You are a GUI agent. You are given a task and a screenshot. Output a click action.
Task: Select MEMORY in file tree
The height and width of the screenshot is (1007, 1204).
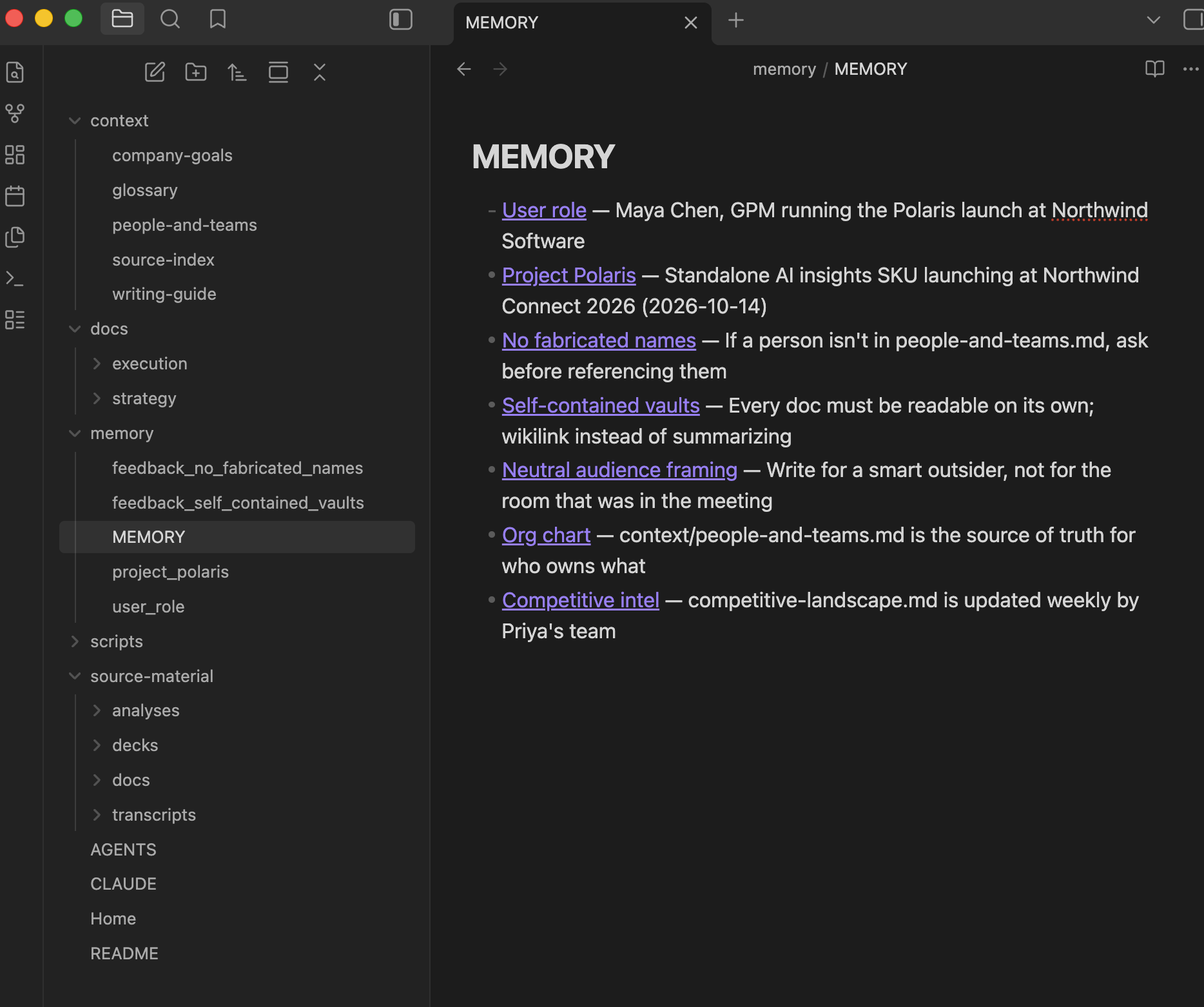[x=237, y=537]
